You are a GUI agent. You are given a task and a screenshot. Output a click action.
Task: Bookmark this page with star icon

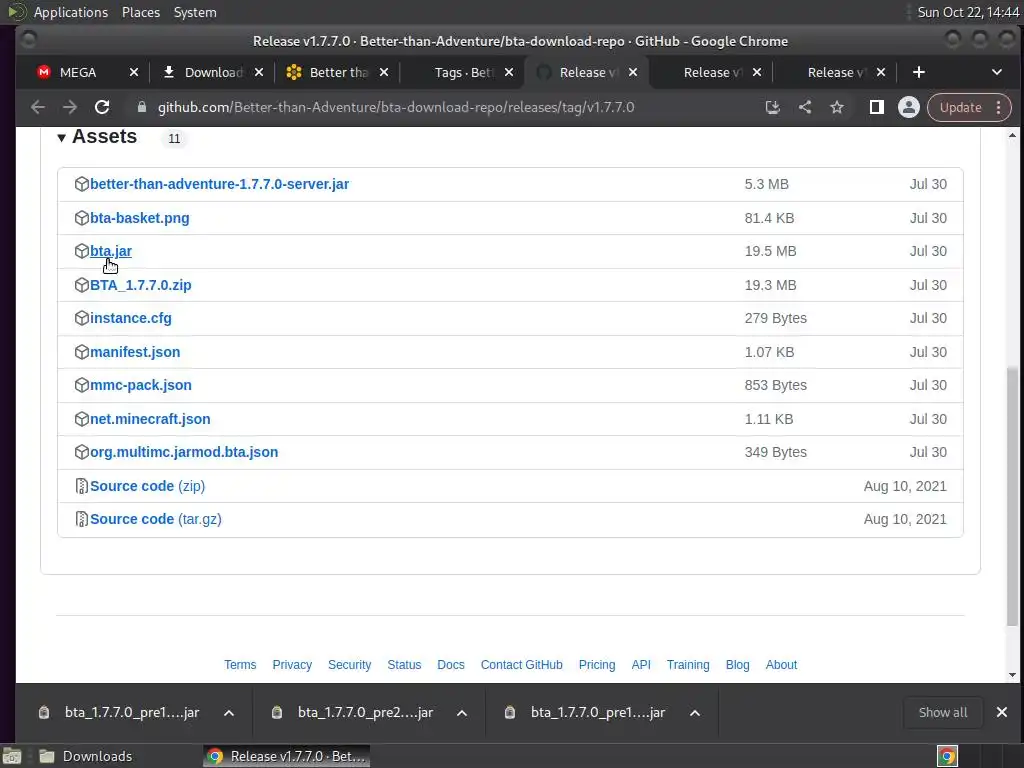[x=837, y=107]
